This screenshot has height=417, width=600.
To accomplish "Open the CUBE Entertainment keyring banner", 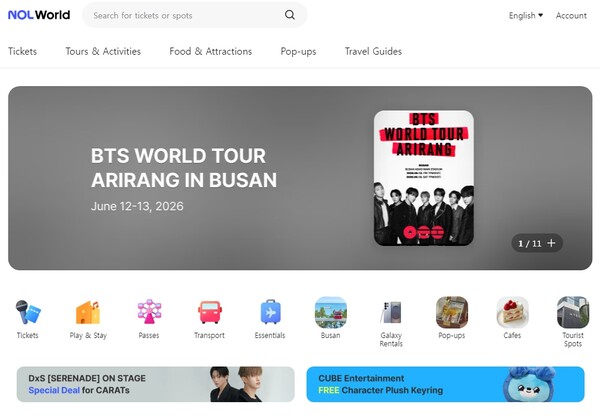I will (445, 384).
